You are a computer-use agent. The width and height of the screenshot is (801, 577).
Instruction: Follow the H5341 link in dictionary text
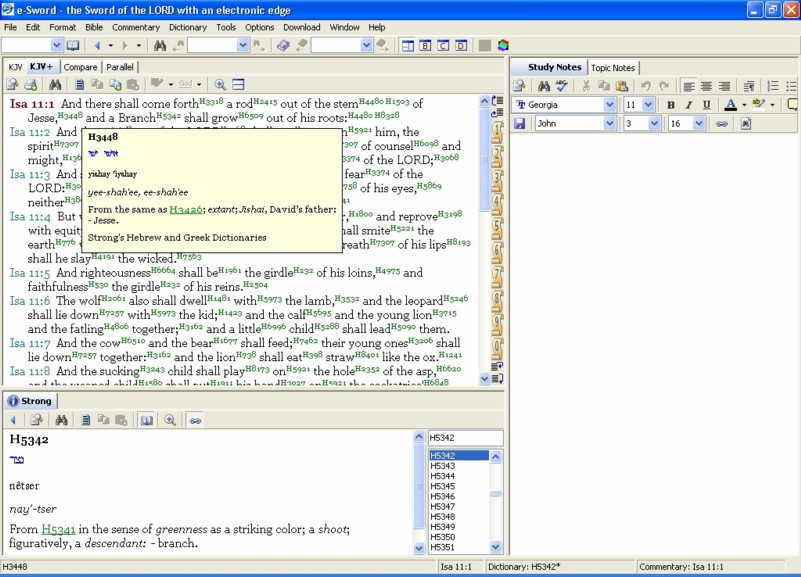pyautogui.click(x=58, y=529)
